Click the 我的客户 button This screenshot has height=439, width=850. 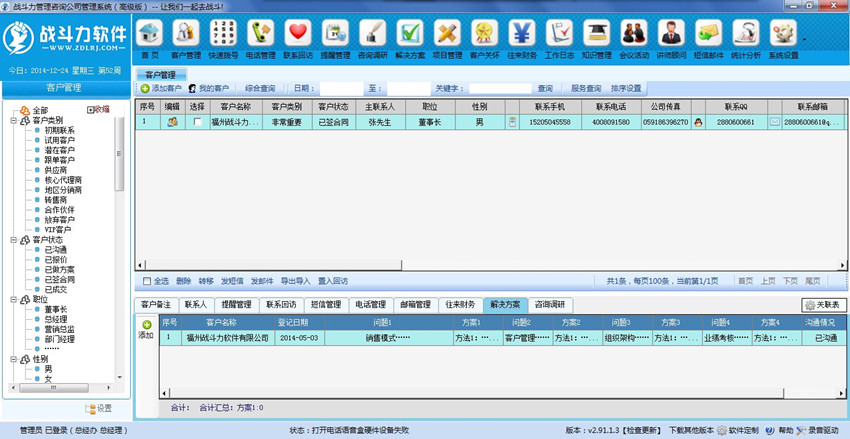point(209,88)
